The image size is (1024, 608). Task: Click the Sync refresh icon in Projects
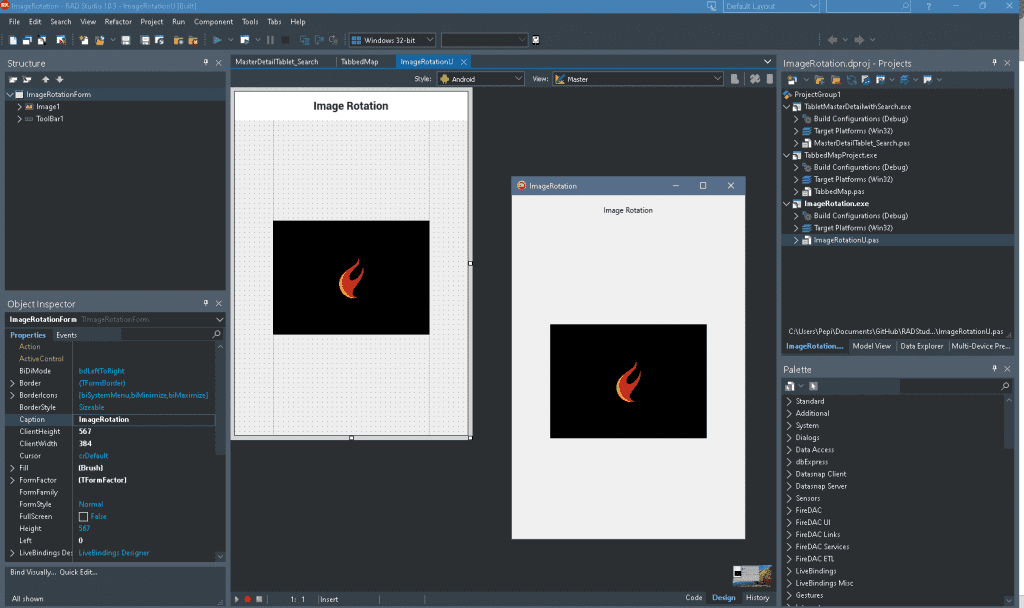(852, 80)
